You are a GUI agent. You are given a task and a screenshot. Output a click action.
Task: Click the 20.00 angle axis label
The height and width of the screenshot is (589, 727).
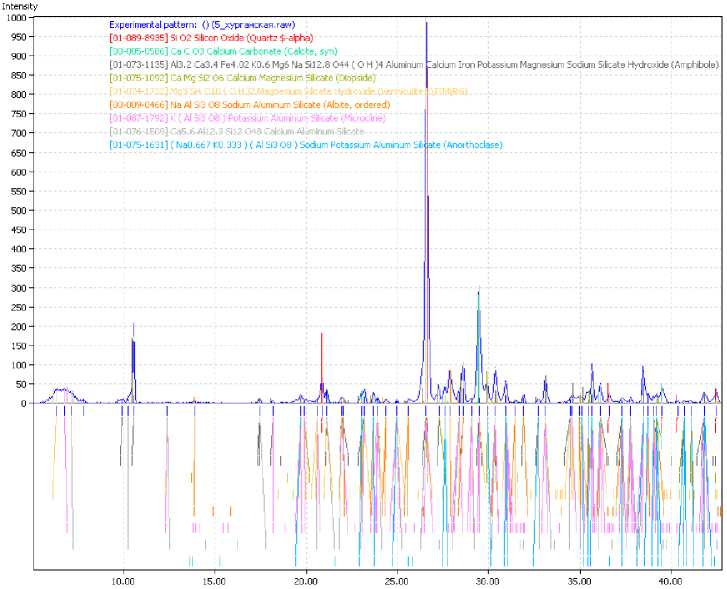[x=306, y=581]
